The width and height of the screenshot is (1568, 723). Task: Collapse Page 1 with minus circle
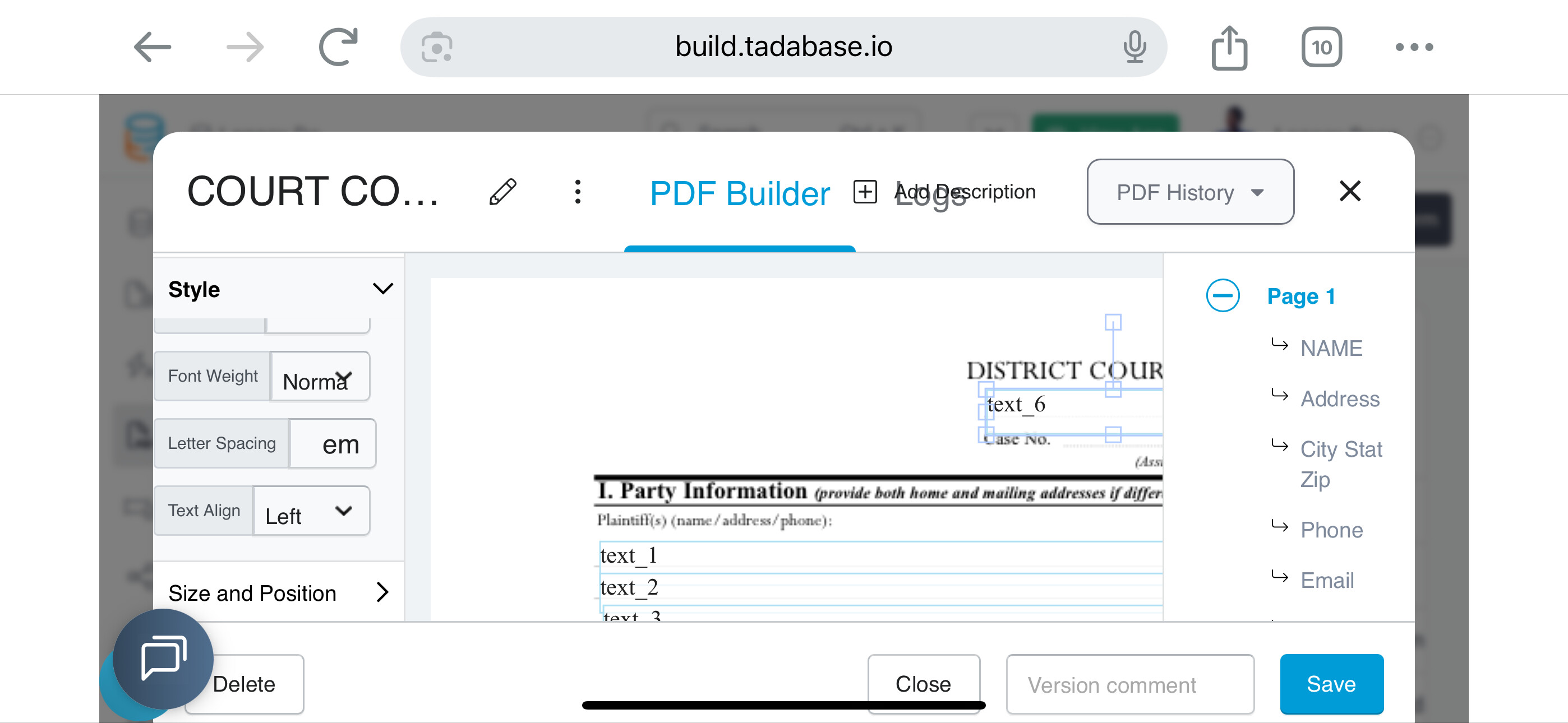coord(1222,296)
